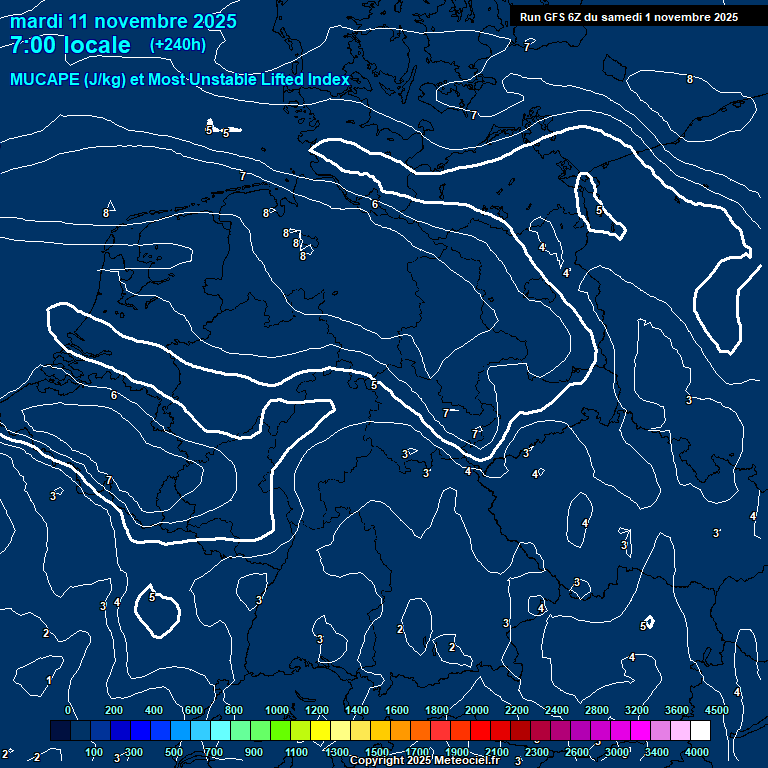Select the red 2000–2100 legend swatch
This screenshot has height=768, width=768.
point(480,730)
